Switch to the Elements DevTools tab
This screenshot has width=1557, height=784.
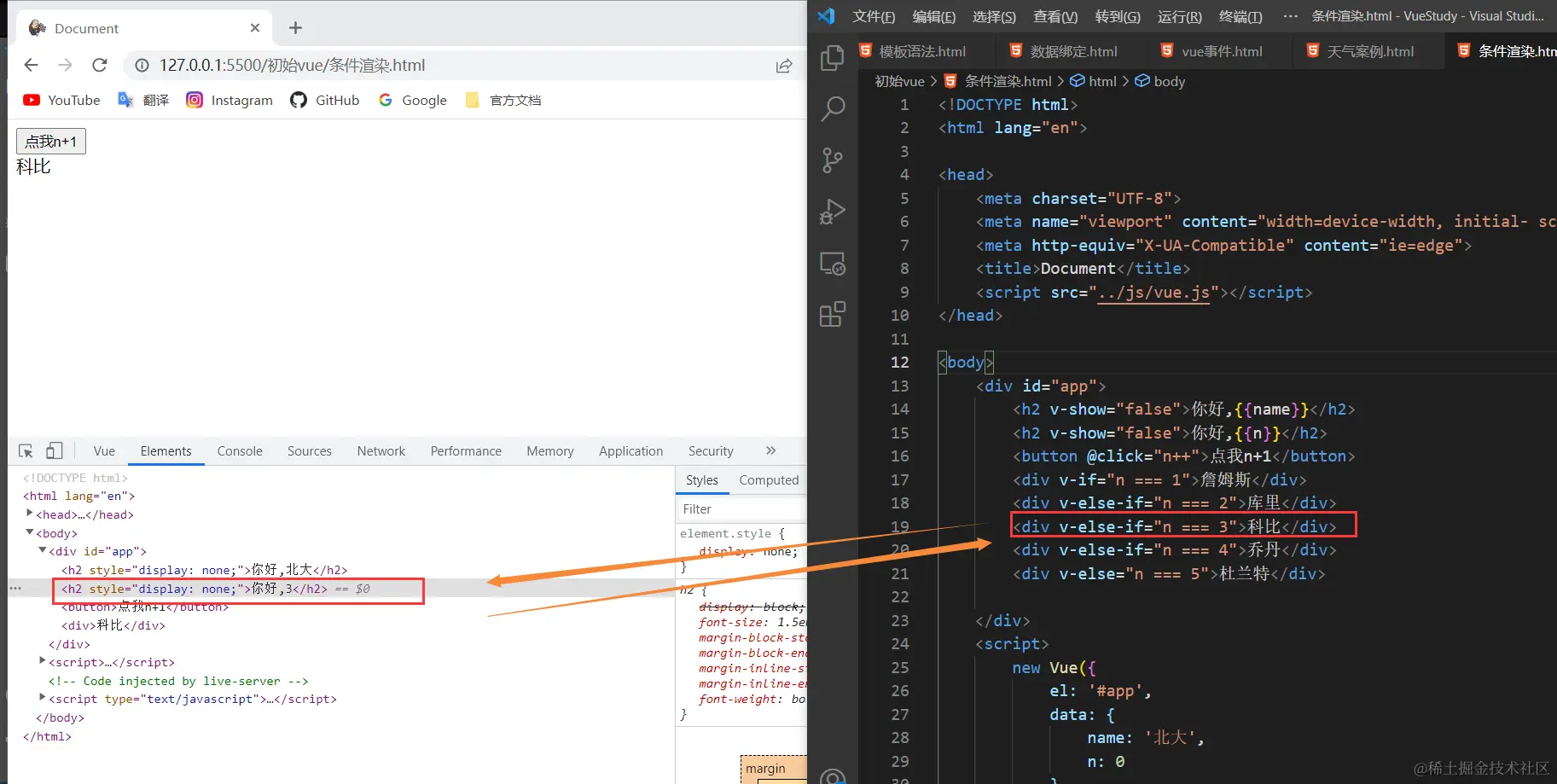[166, 450]
